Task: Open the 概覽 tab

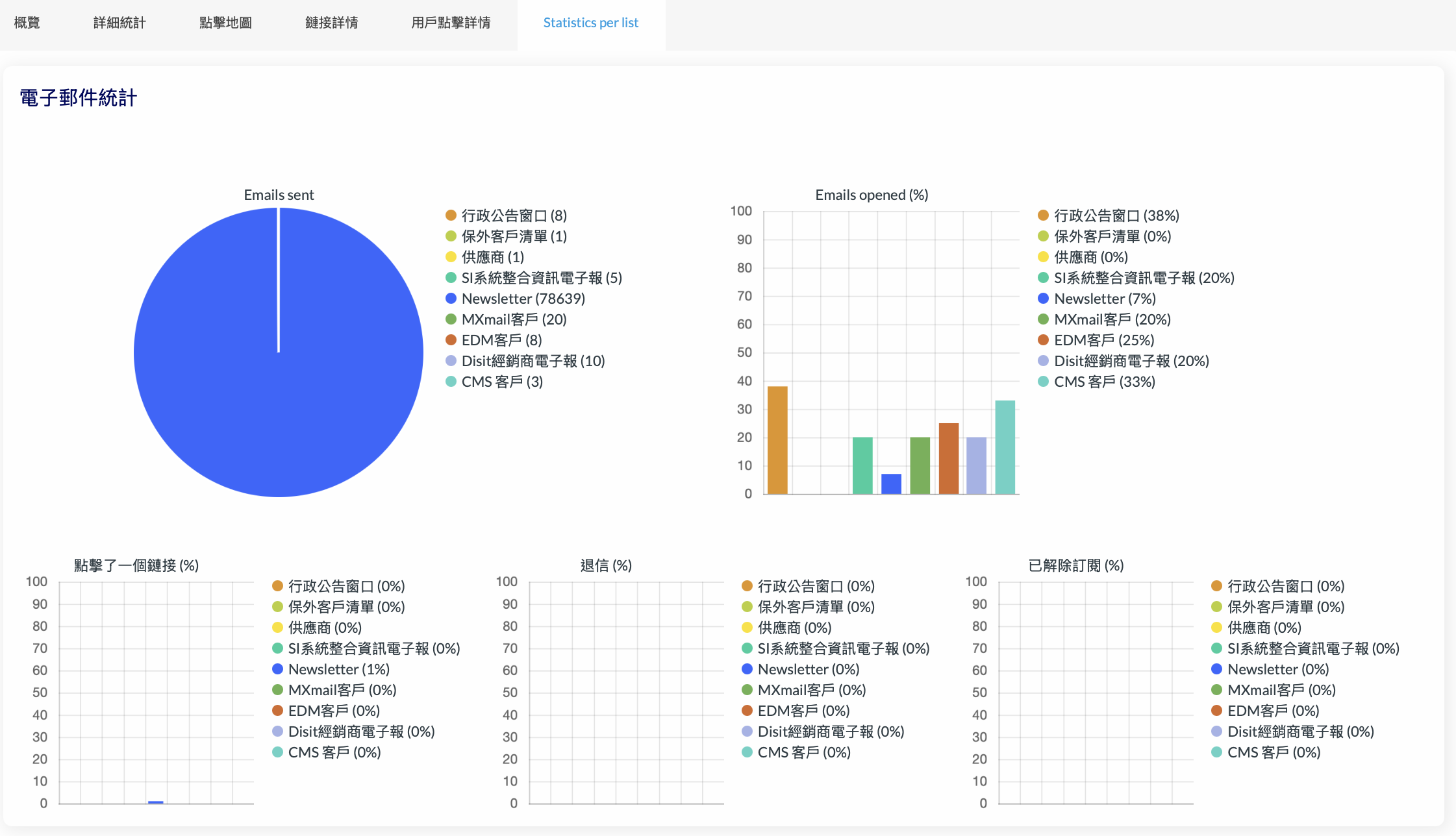Action: (x=27, y=23)
